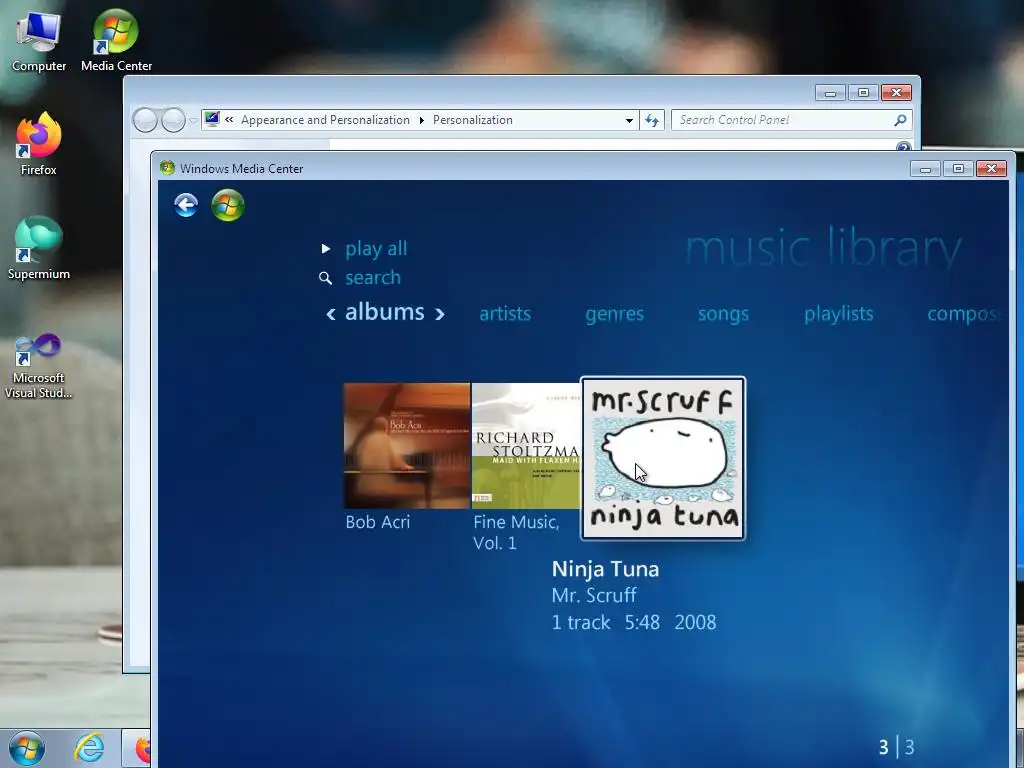Maximize the Windows Media Center window

point(958,169)
